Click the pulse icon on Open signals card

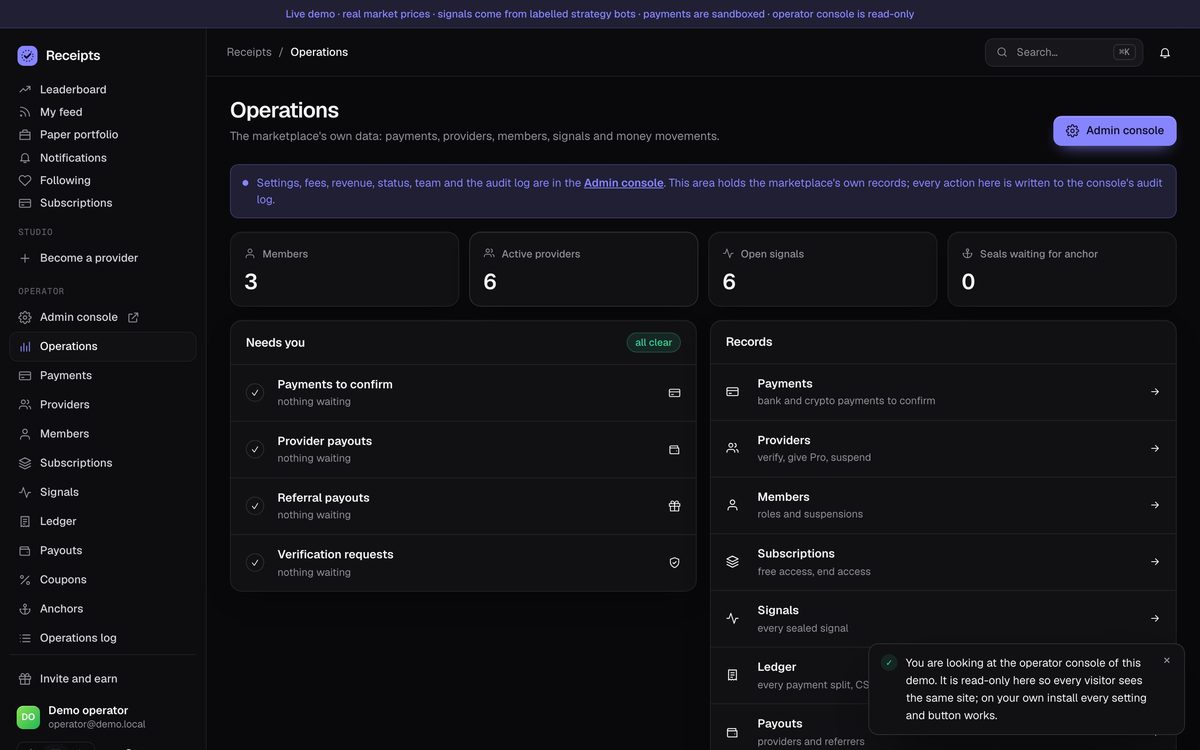pos(728,254)
